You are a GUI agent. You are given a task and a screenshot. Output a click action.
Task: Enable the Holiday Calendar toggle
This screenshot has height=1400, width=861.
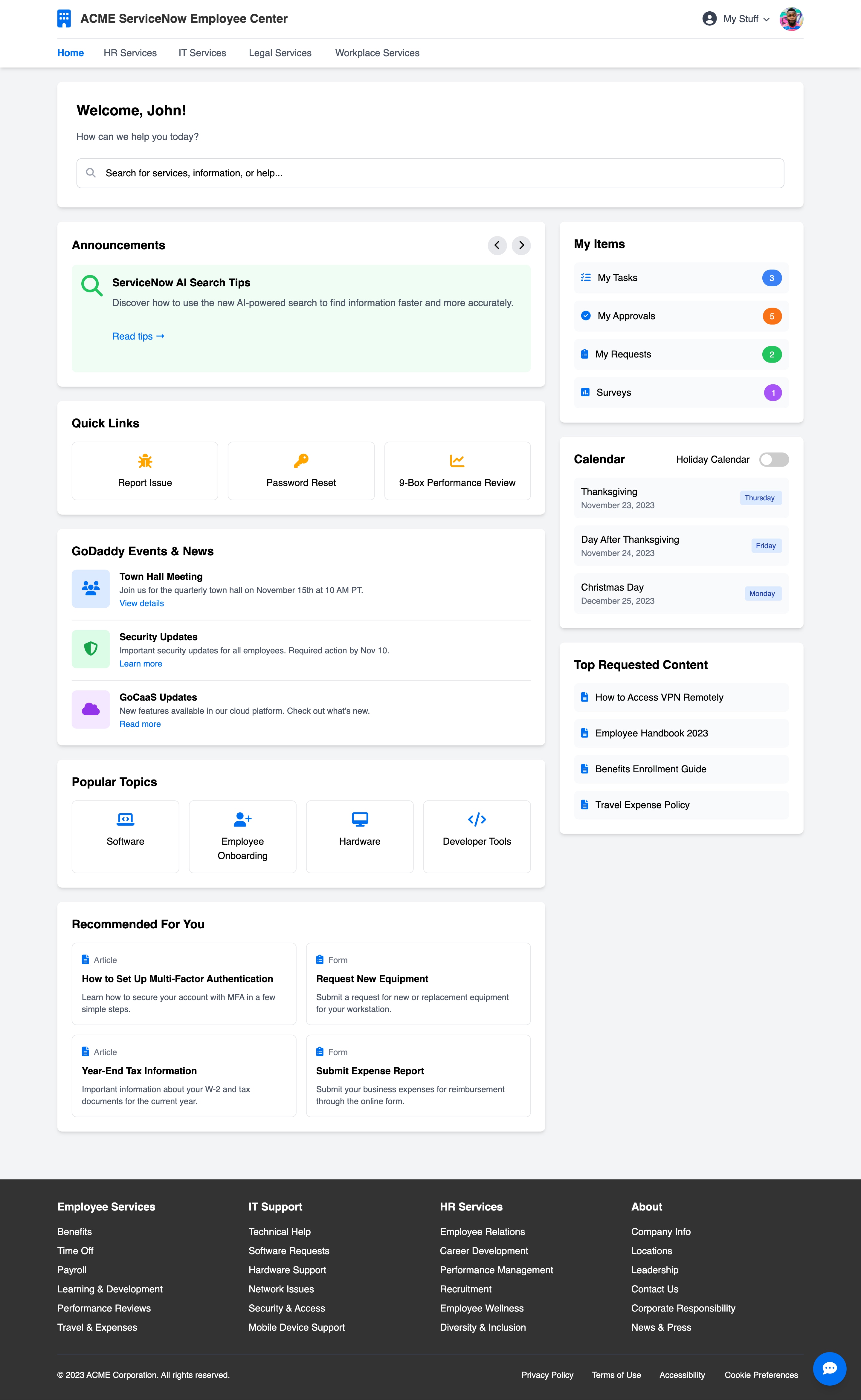[x=774, y=459]
